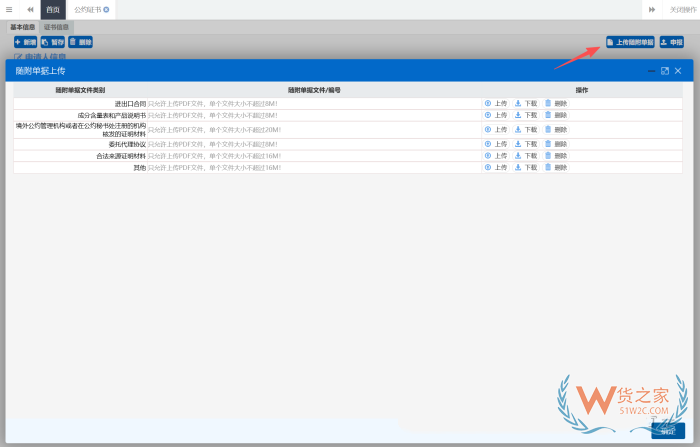
Task: Confirm with the 确定 button in dialog
Action: 668,431
